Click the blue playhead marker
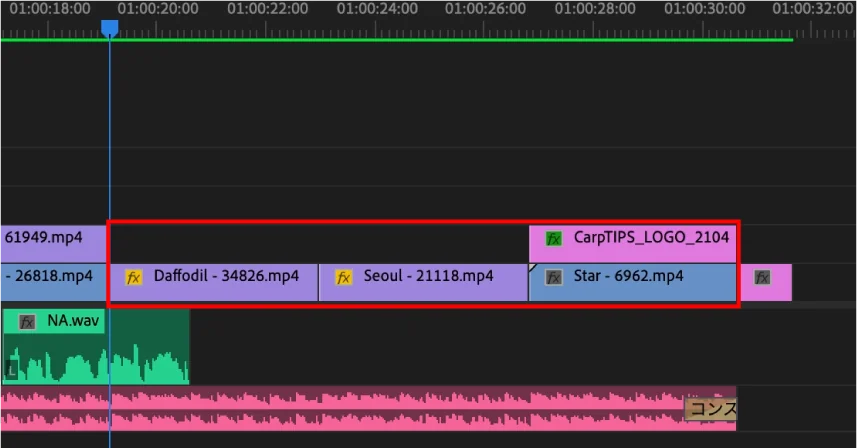 pyautogui.click(x=110, y=28)
